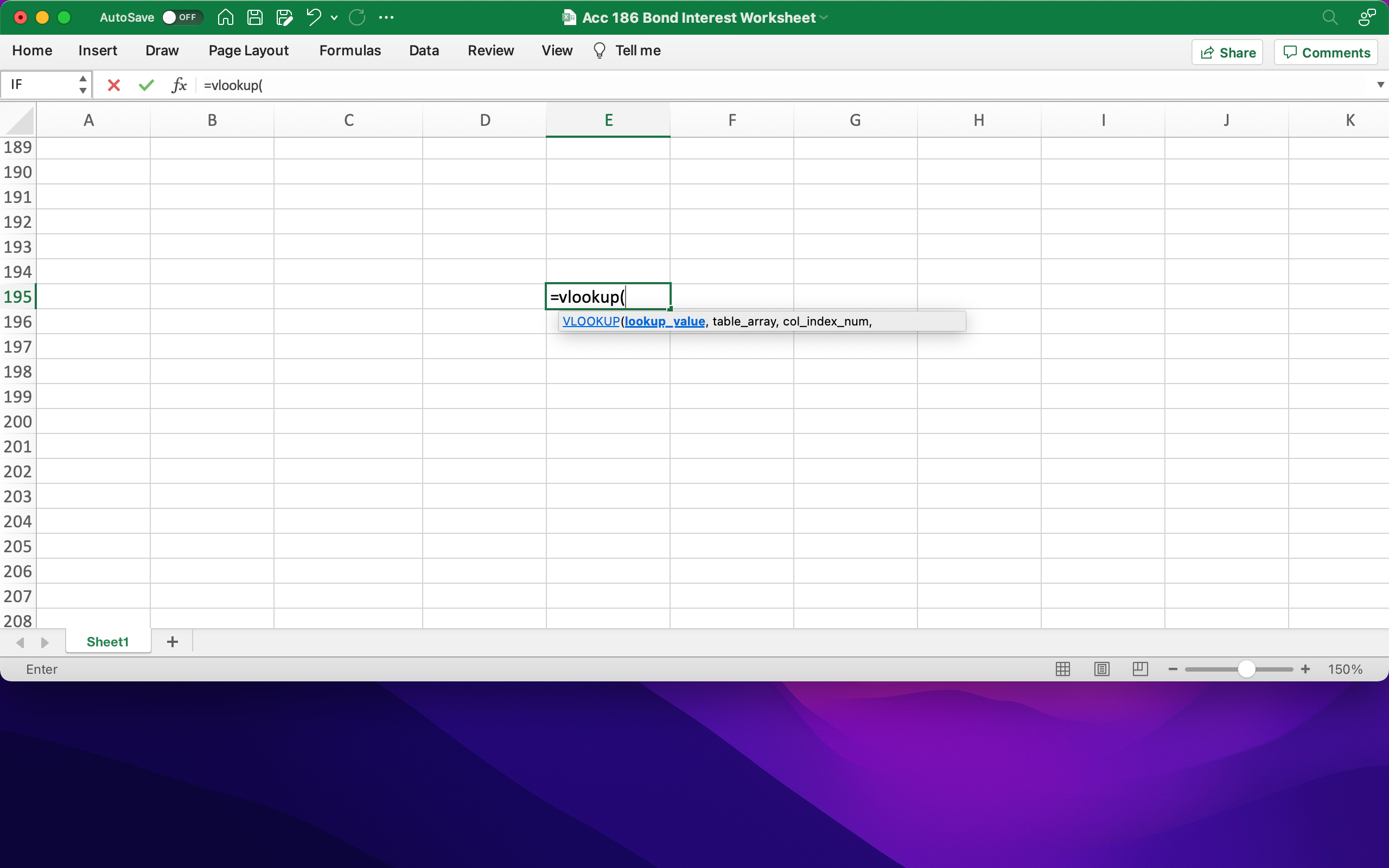Screen dimensions: 1389x868
Task: Open the Insert Function (fx) dialog
Action: coord(179,85)
